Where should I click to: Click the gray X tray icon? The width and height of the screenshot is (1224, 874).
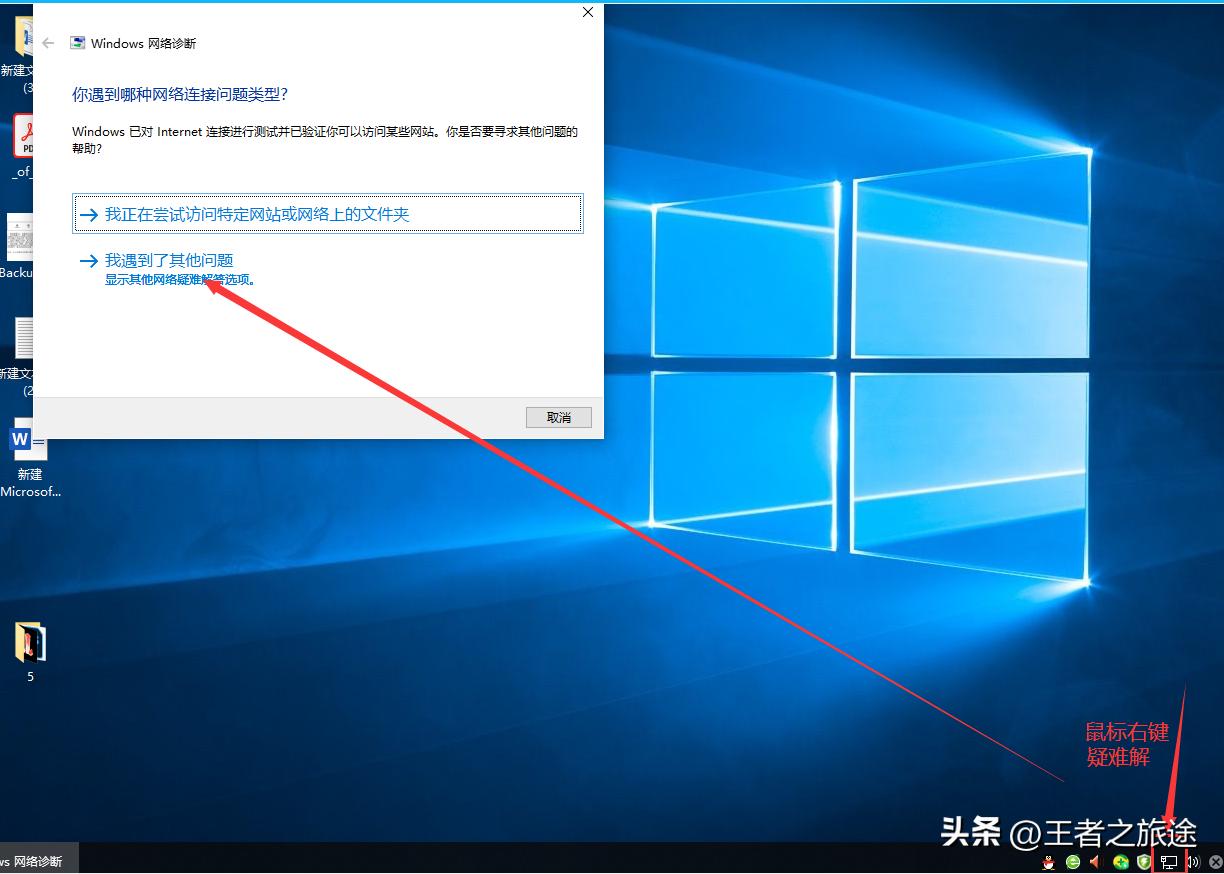click(x=1215, y=862)
